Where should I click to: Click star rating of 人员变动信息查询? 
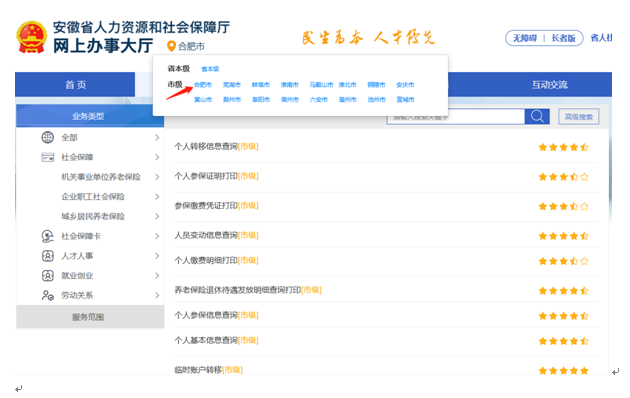click(563, 236)
